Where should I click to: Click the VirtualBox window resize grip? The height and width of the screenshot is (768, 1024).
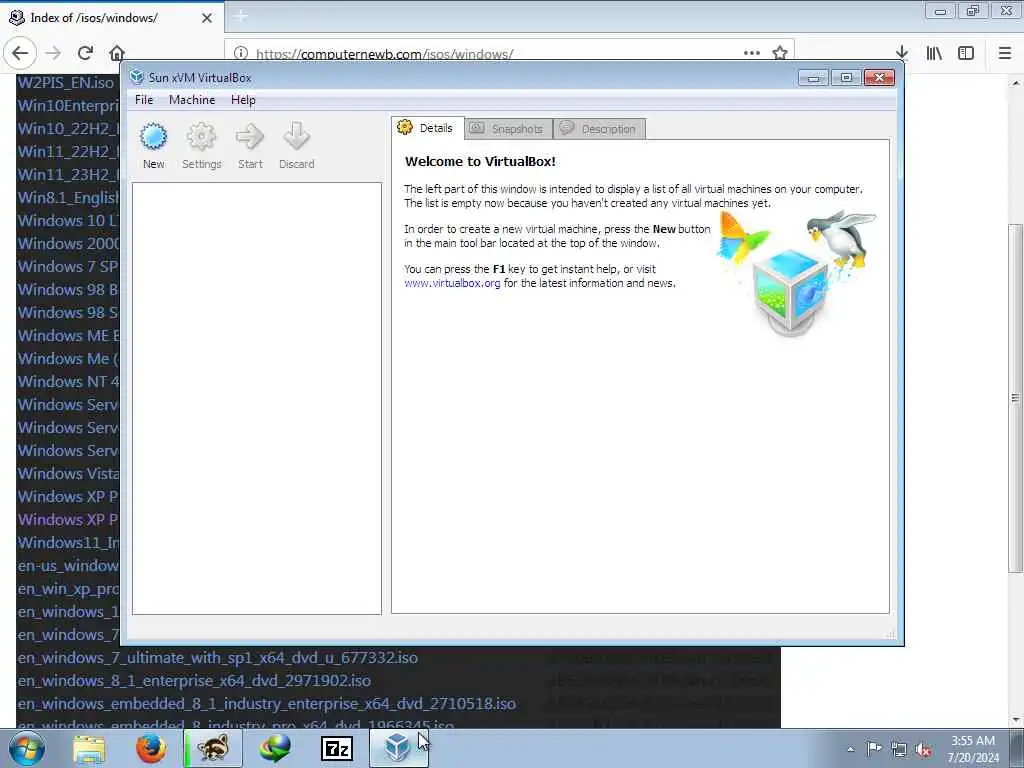(890, 633)
